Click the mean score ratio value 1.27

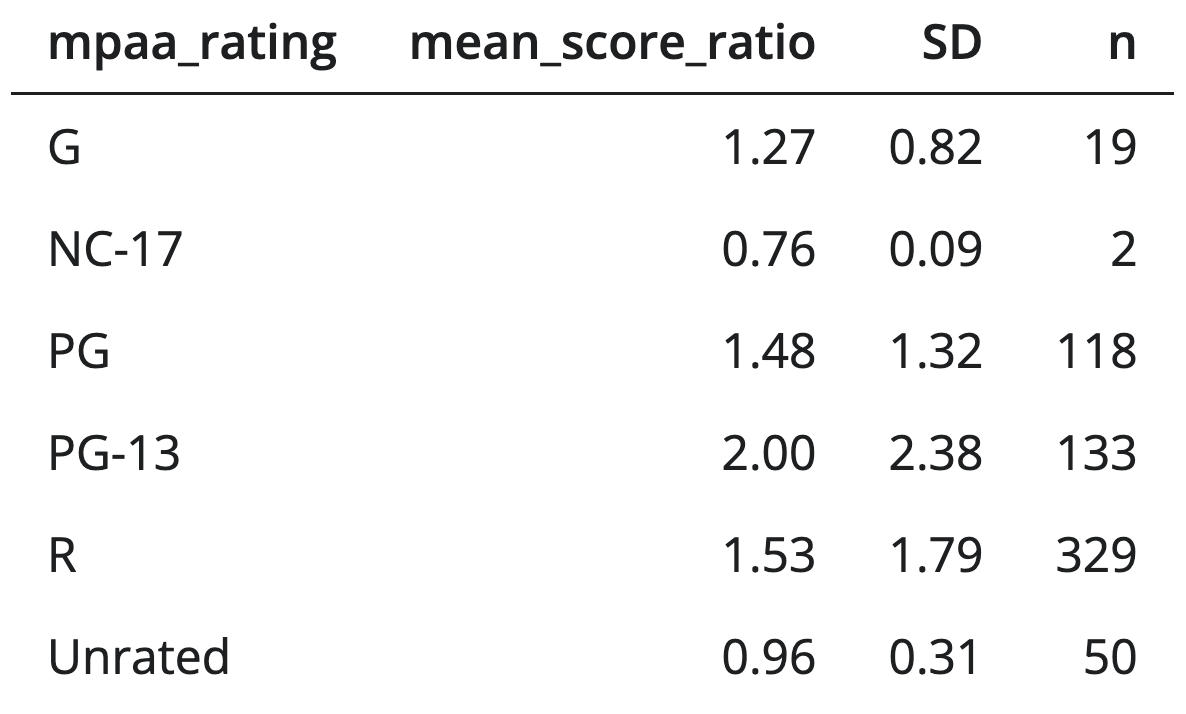768,149
